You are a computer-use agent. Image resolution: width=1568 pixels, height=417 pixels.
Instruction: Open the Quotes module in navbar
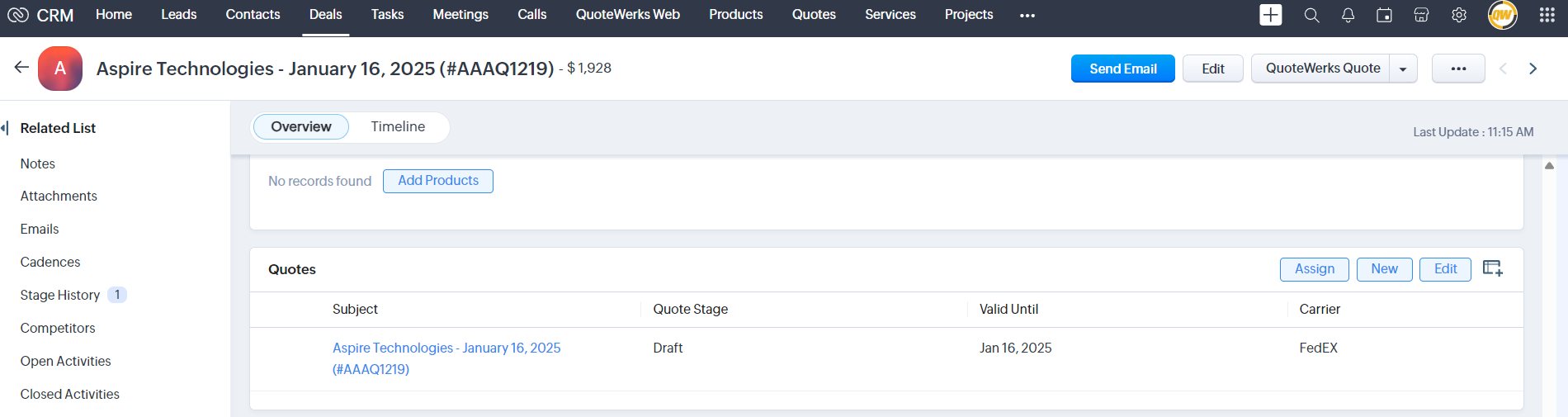pyautogui.click(x=814, y=15)
